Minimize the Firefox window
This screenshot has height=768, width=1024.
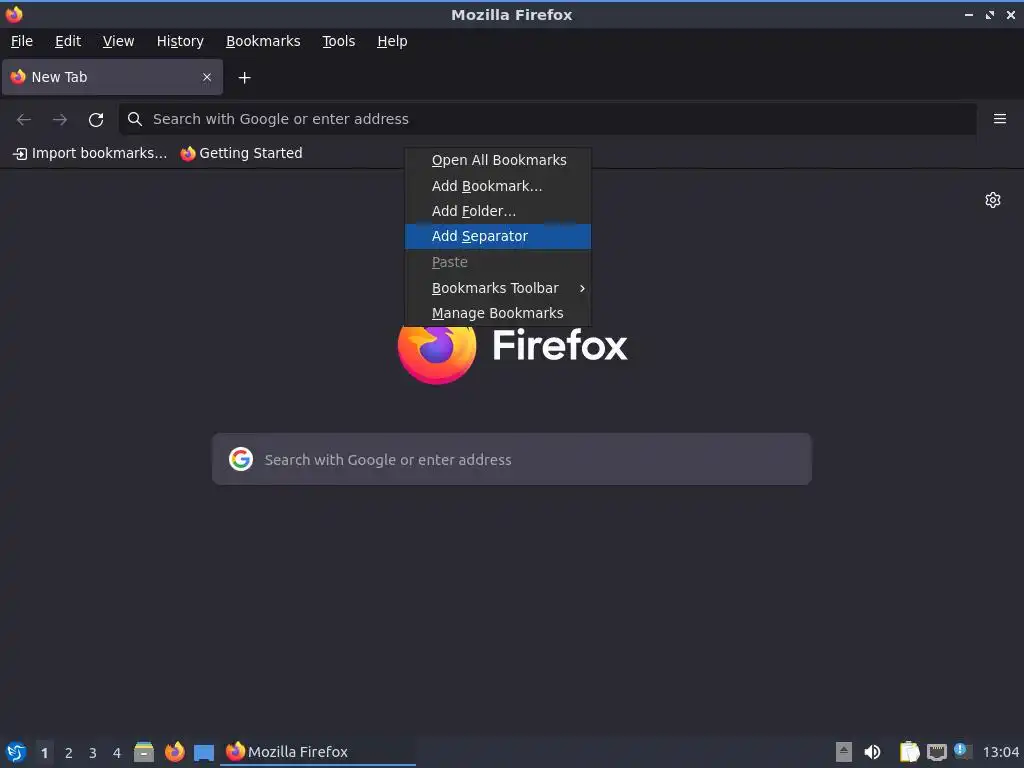pos(968,14)
